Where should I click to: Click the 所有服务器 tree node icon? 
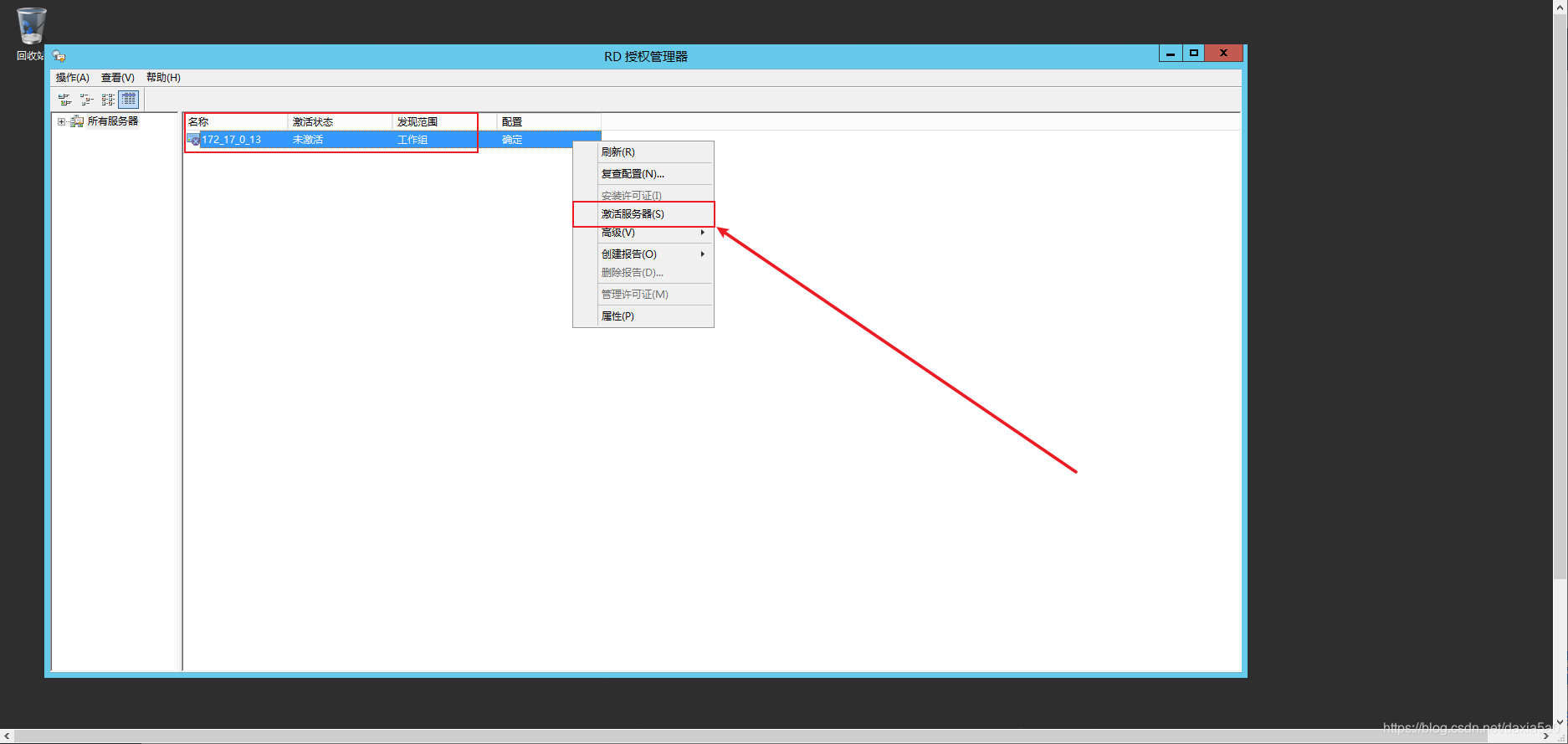pyautogui.click(x=77, y=121)
